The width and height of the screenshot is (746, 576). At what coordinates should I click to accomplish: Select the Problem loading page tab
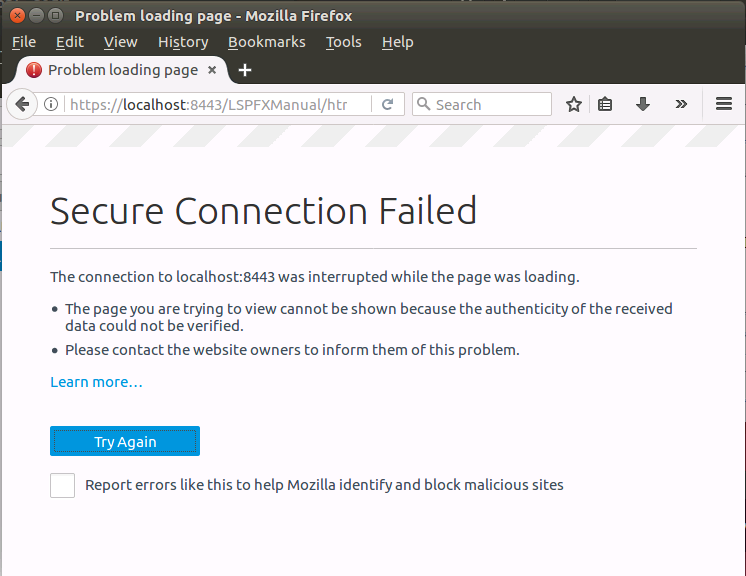click(x=122, y=70)
